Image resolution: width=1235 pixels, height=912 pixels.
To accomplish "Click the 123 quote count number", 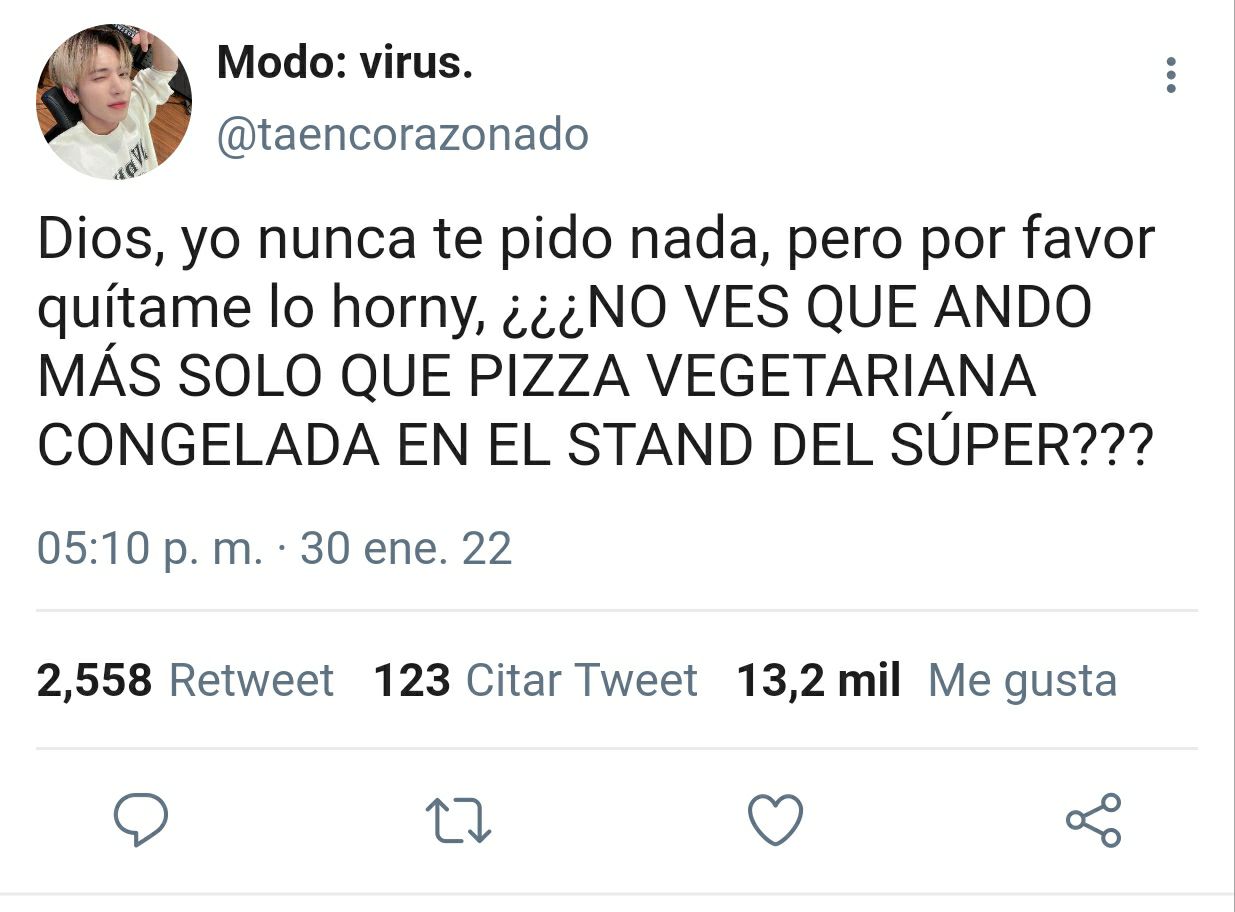I will tap(412, 681).
